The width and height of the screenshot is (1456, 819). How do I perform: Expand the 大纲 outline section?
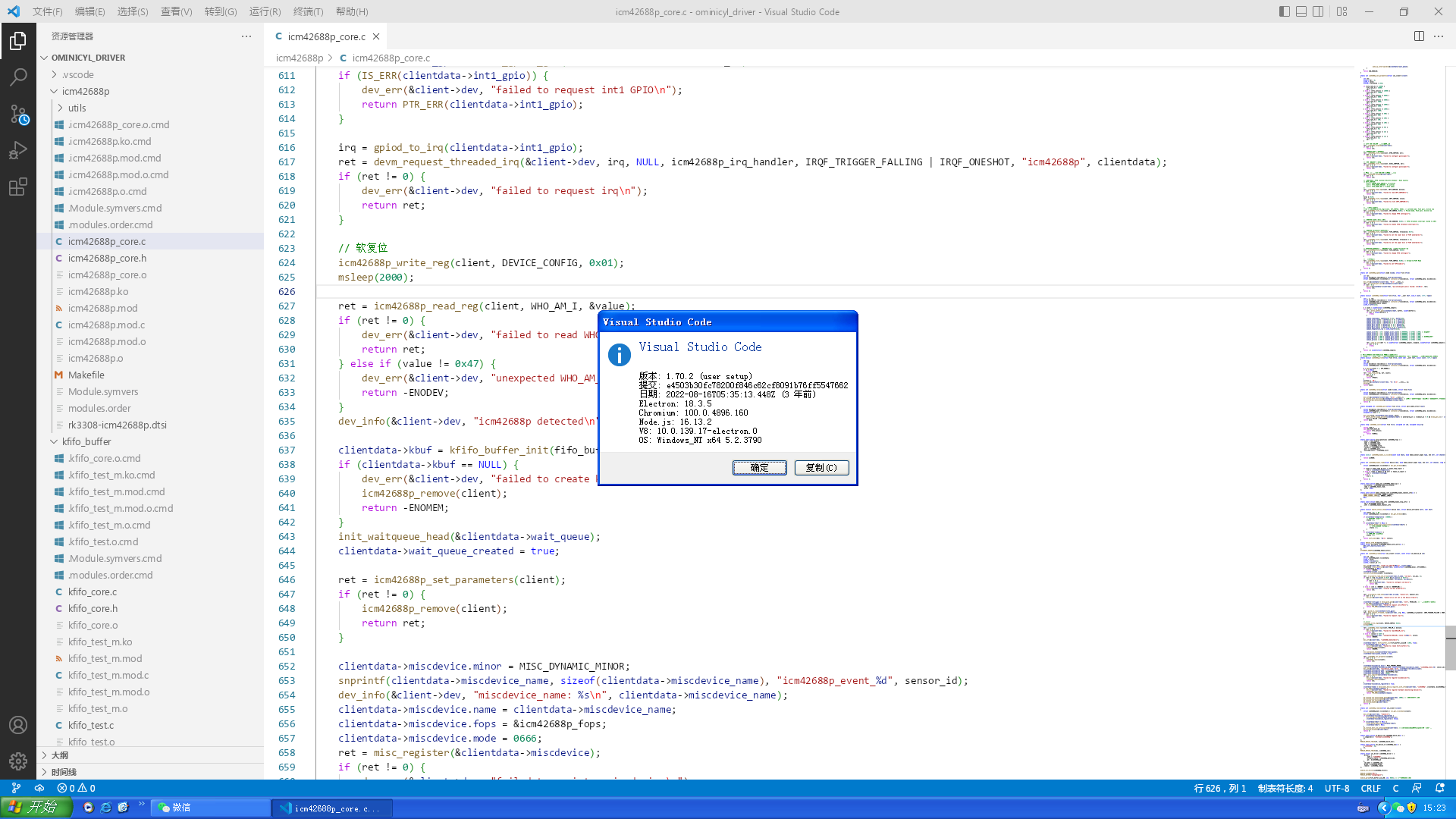point(59,755)
